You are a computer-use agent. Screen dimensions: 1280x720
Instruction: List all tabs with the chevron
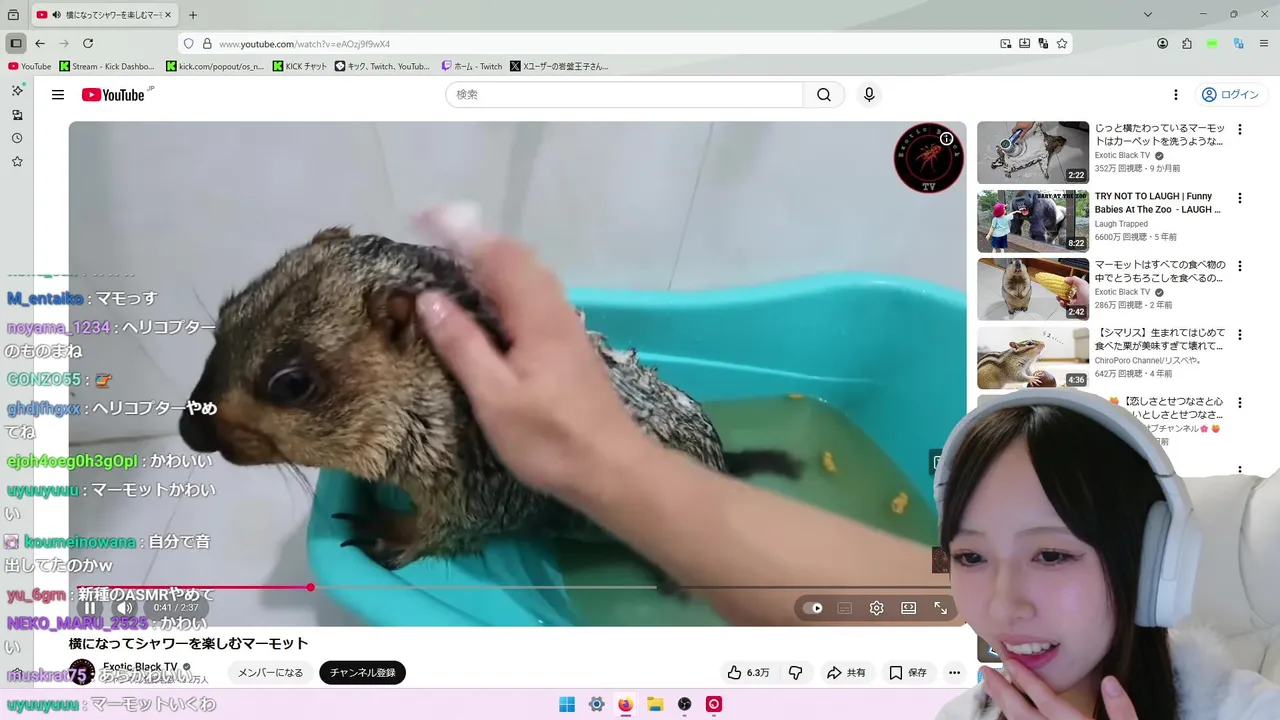1148,15
